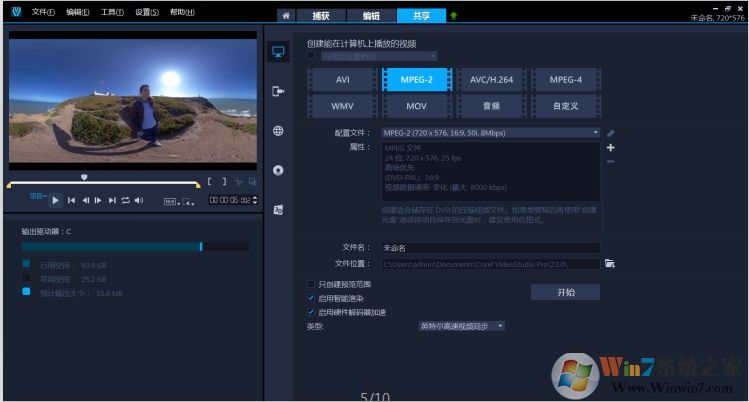Click the preview scrubber handle
Screen dimensions: 749x402
point(84,177)
